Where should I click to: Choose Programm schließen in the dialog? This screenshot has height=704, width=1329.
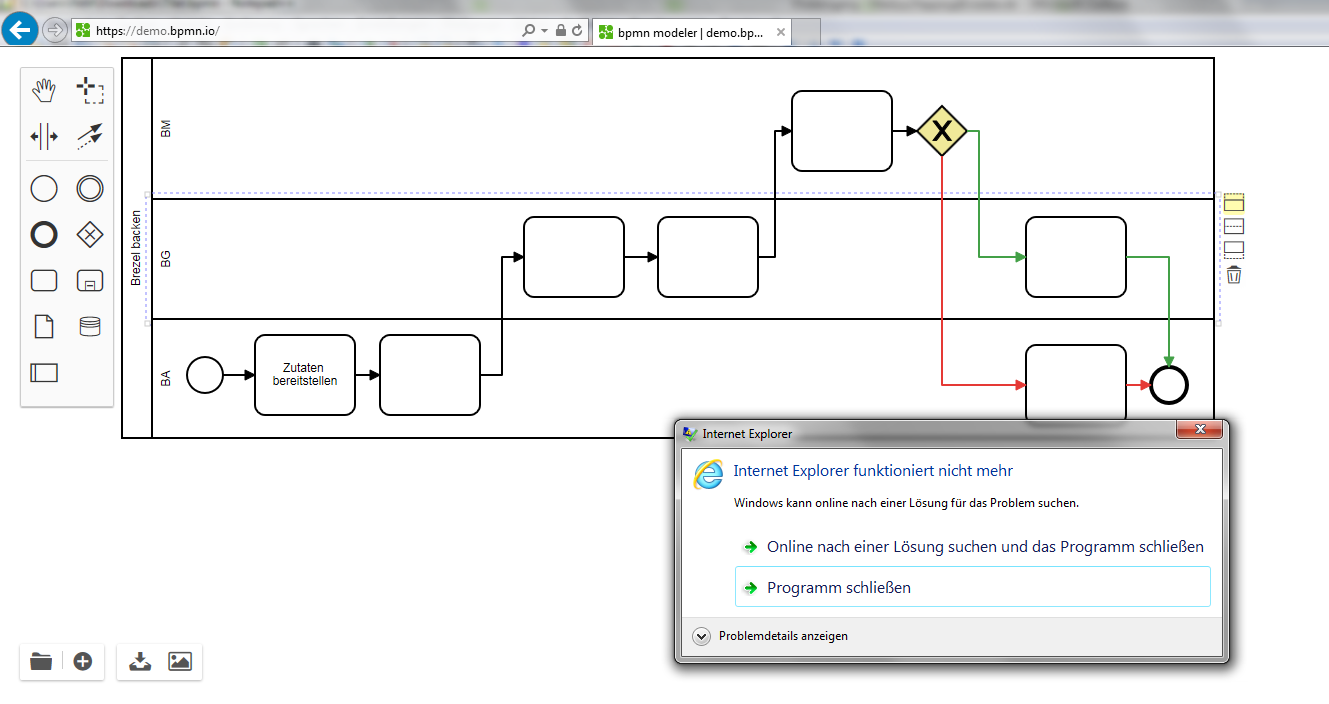[973, 587]
